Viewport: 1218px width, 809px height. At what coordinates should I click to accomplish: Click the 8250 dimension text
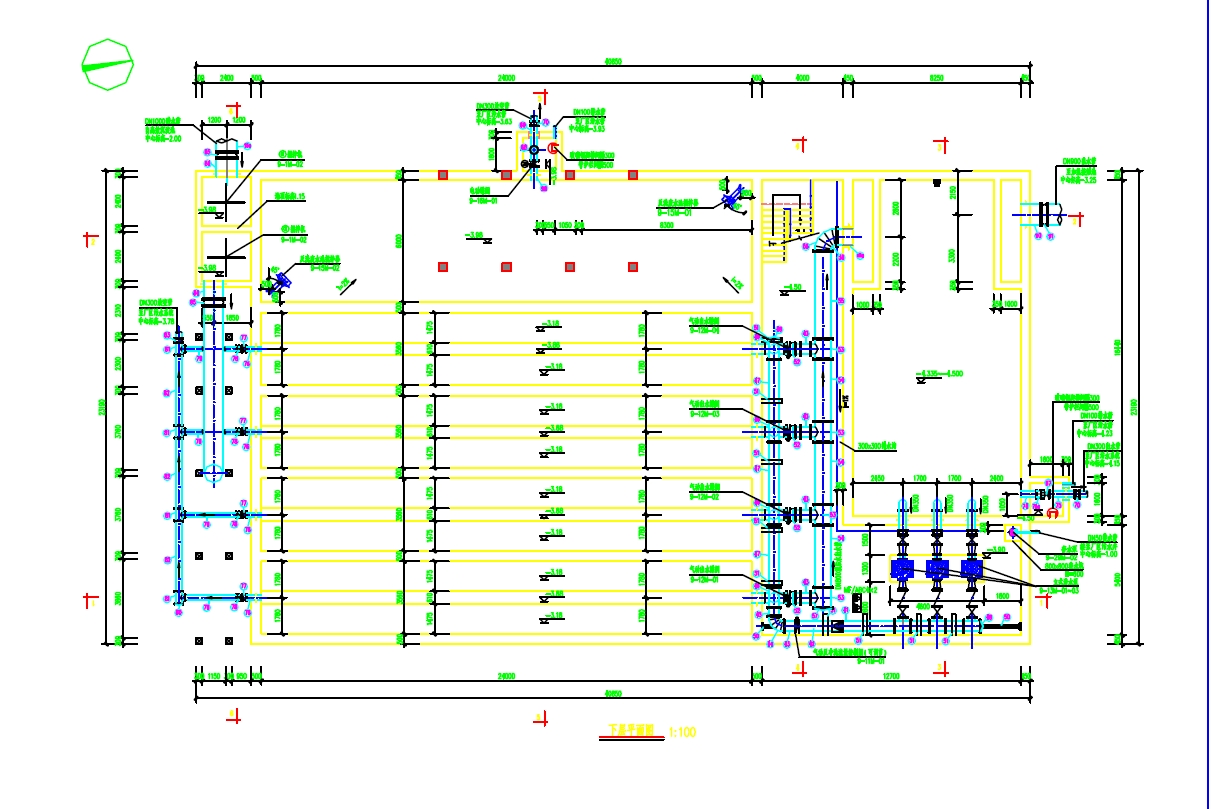point(936,77)
